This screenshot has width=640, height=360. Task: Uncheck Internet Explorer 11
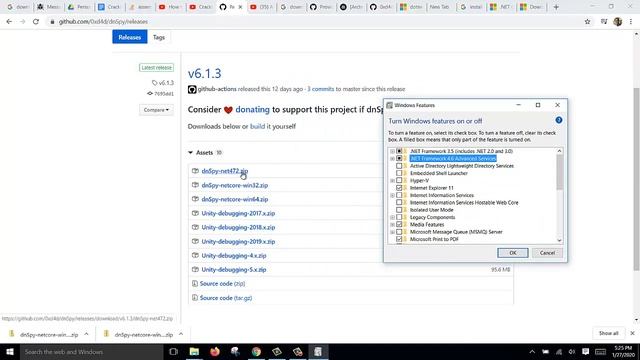point(399,188)
